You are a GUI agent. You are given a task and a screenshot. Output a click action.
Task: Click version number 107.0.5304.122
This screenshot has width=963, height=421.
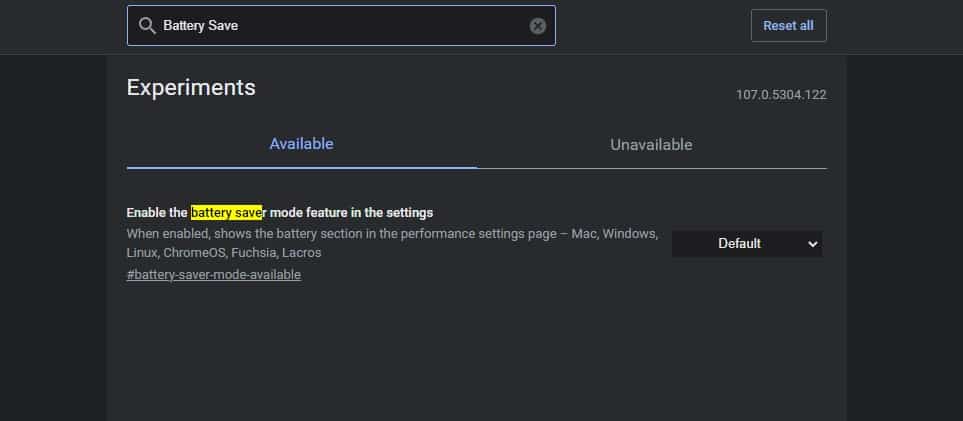(x=781, y=95)
